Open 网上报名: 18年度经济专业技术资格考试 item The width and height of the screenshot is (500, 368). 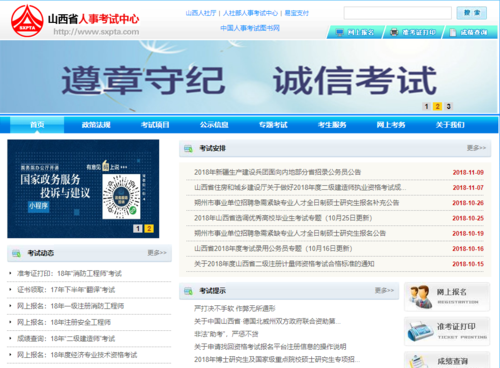pyautogui.click(x=77, y=355)
